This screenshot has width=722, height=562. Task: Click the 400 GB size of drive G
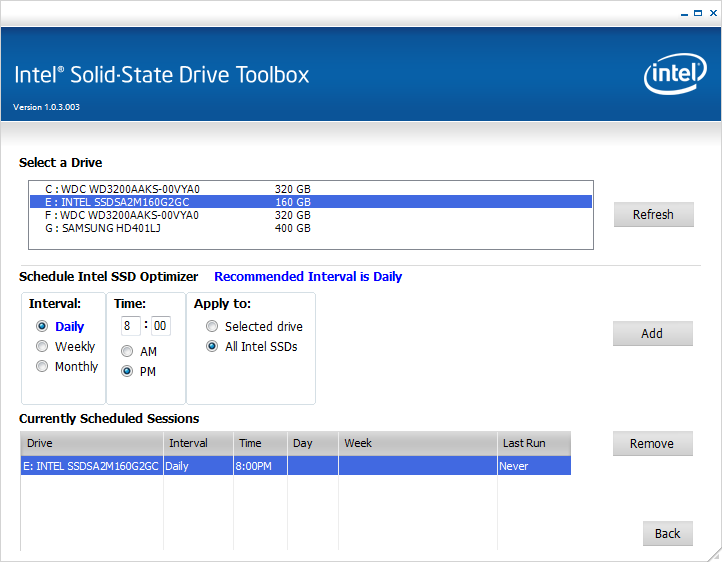[x=293, y=228]
